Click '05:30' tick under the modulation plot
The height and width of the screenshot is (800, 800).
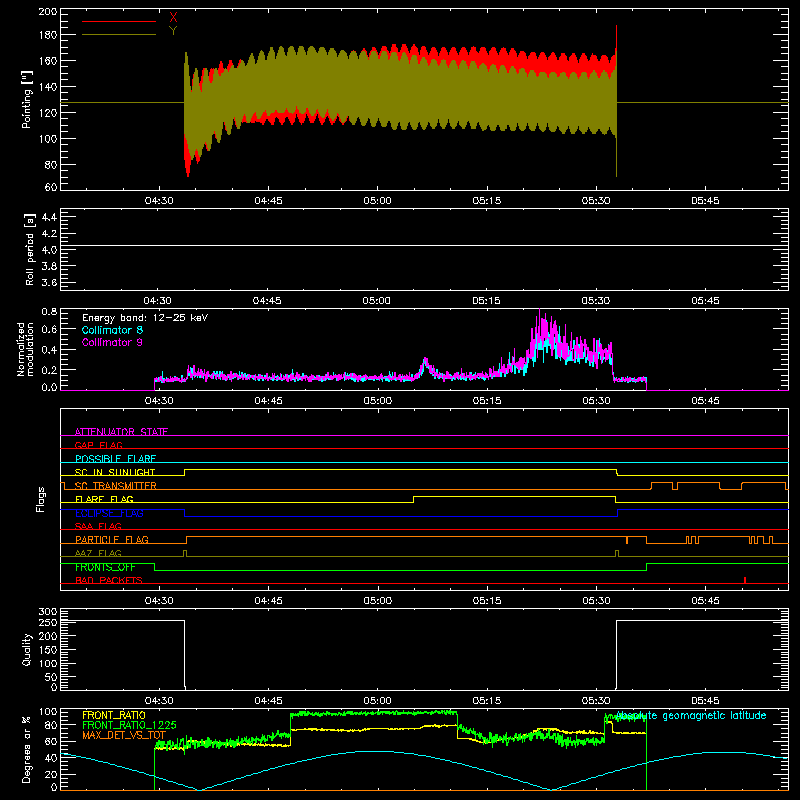tap(596, 401)
